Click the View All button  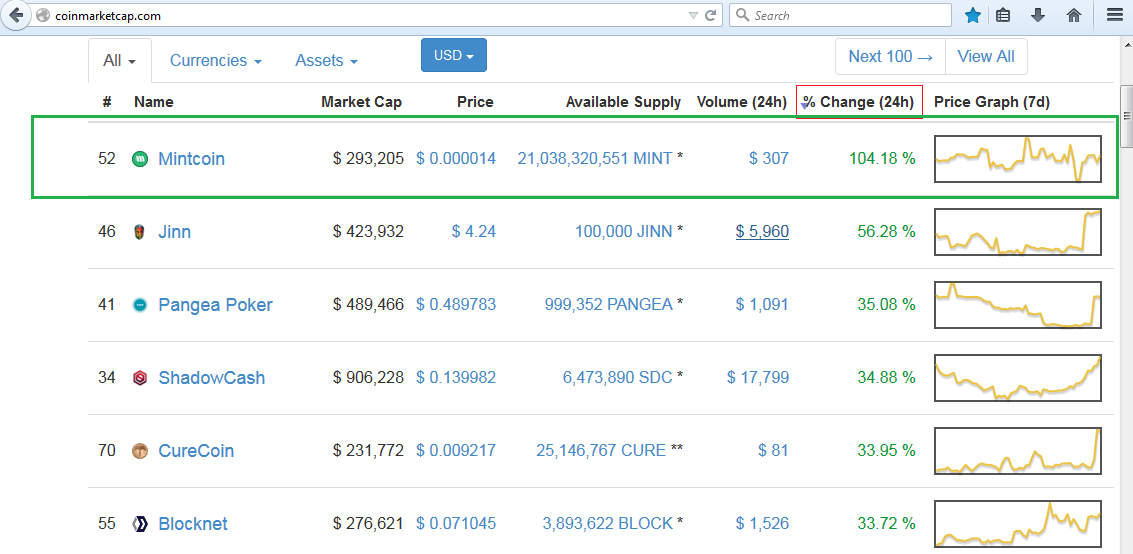tap(986, 56)
